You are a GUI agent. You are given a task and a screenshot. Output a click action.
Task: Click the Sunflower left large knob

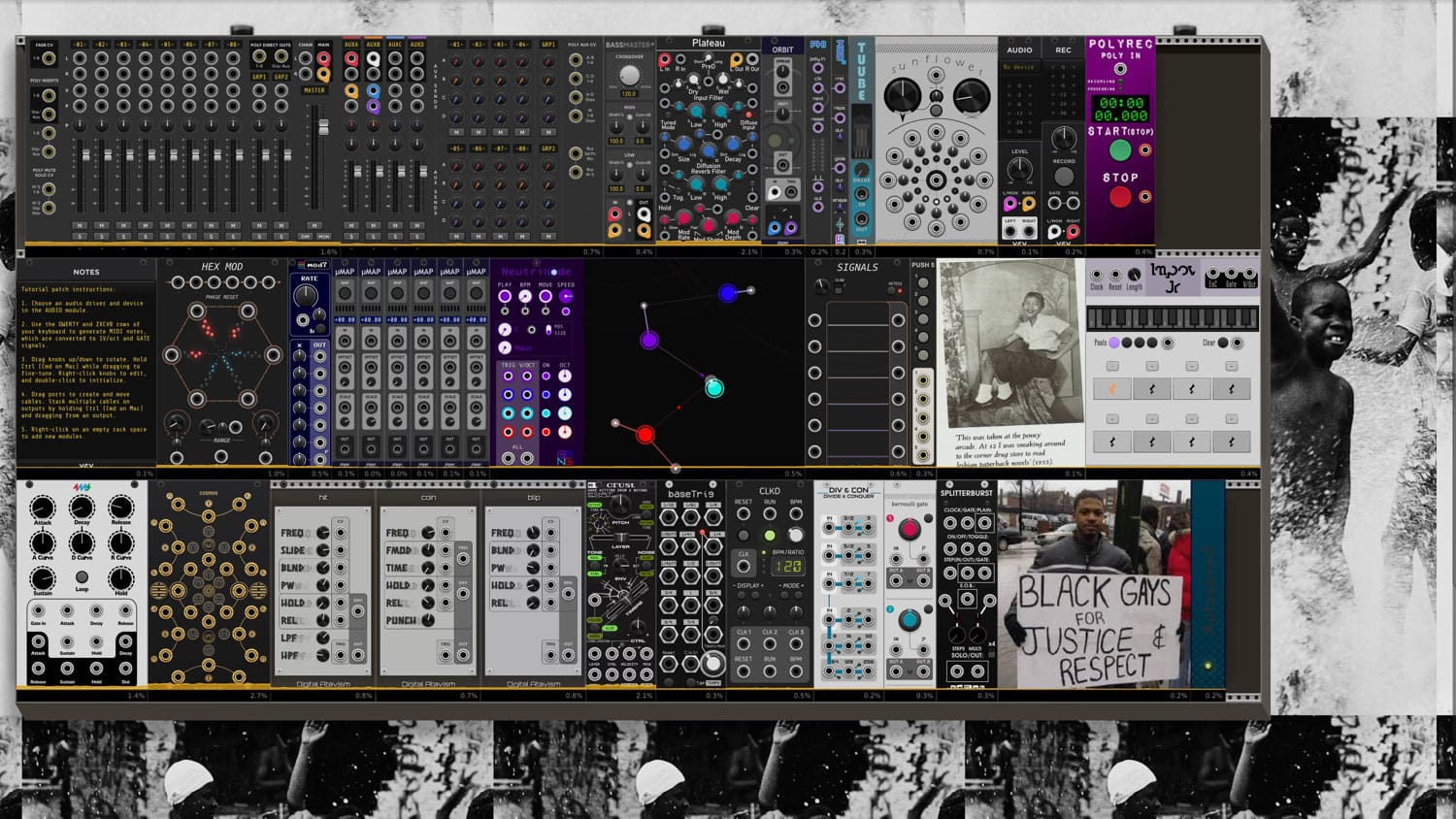pyautogui.click(x=903, y=94)
